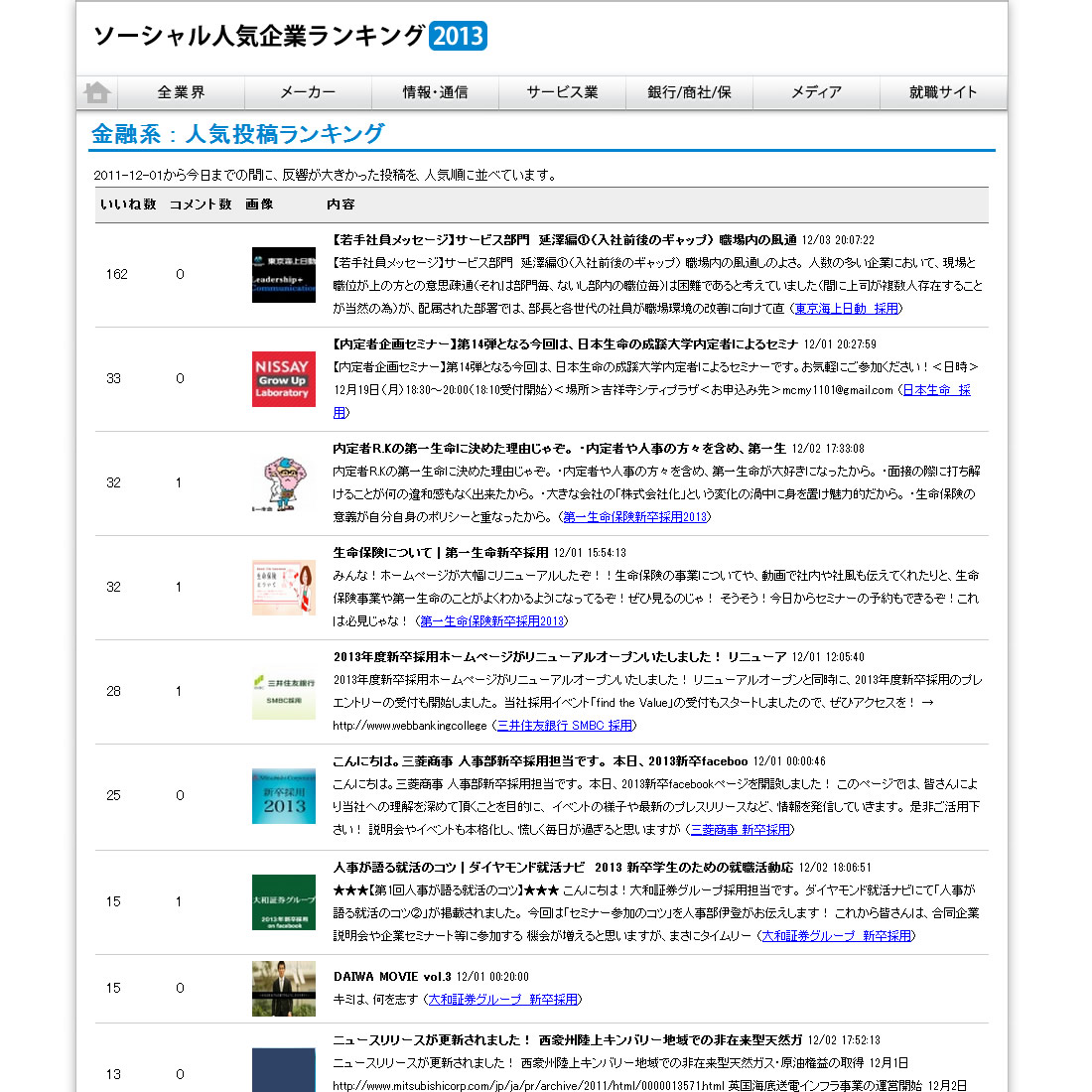The image size is (1092, 1092).
Task: Open the 東京海上日動 採用 link
Action: [846, 309]
